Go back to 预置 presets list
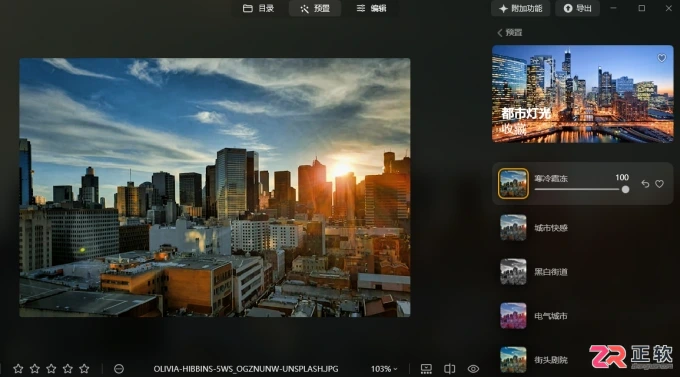 [510, 33]
